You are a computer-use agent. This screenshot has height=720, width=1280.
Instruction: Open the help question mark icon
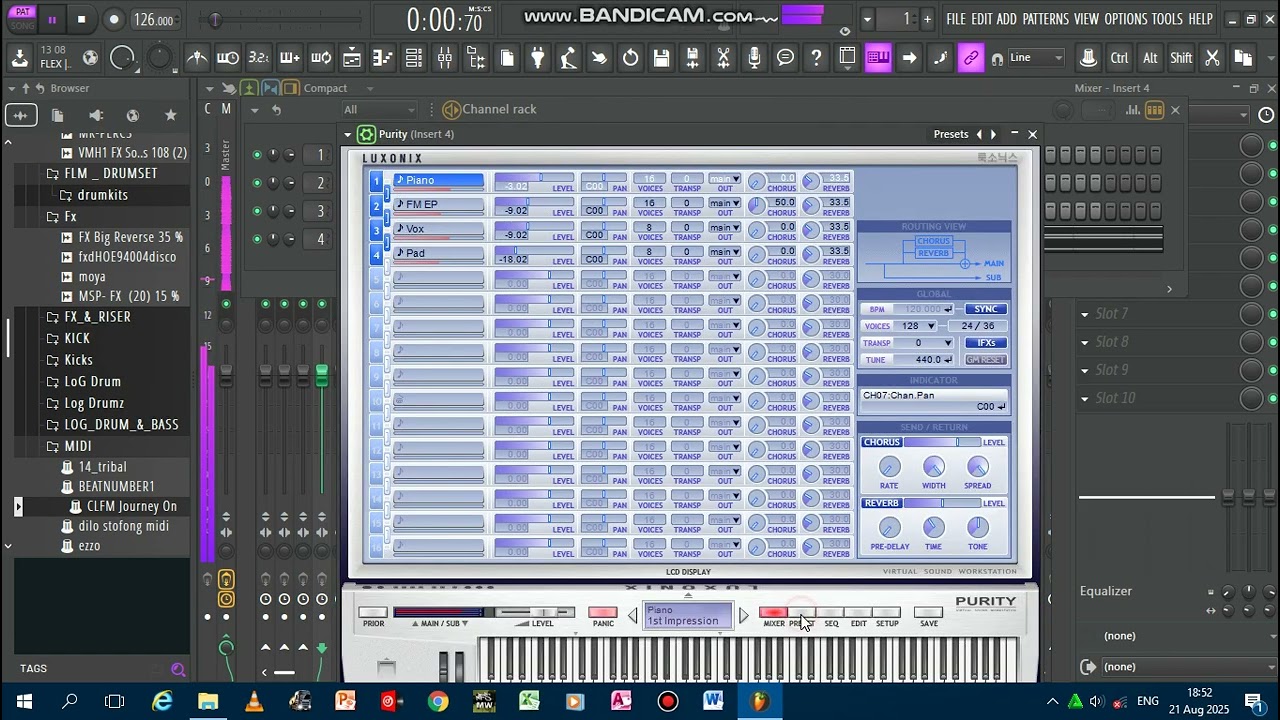point(817,58)
